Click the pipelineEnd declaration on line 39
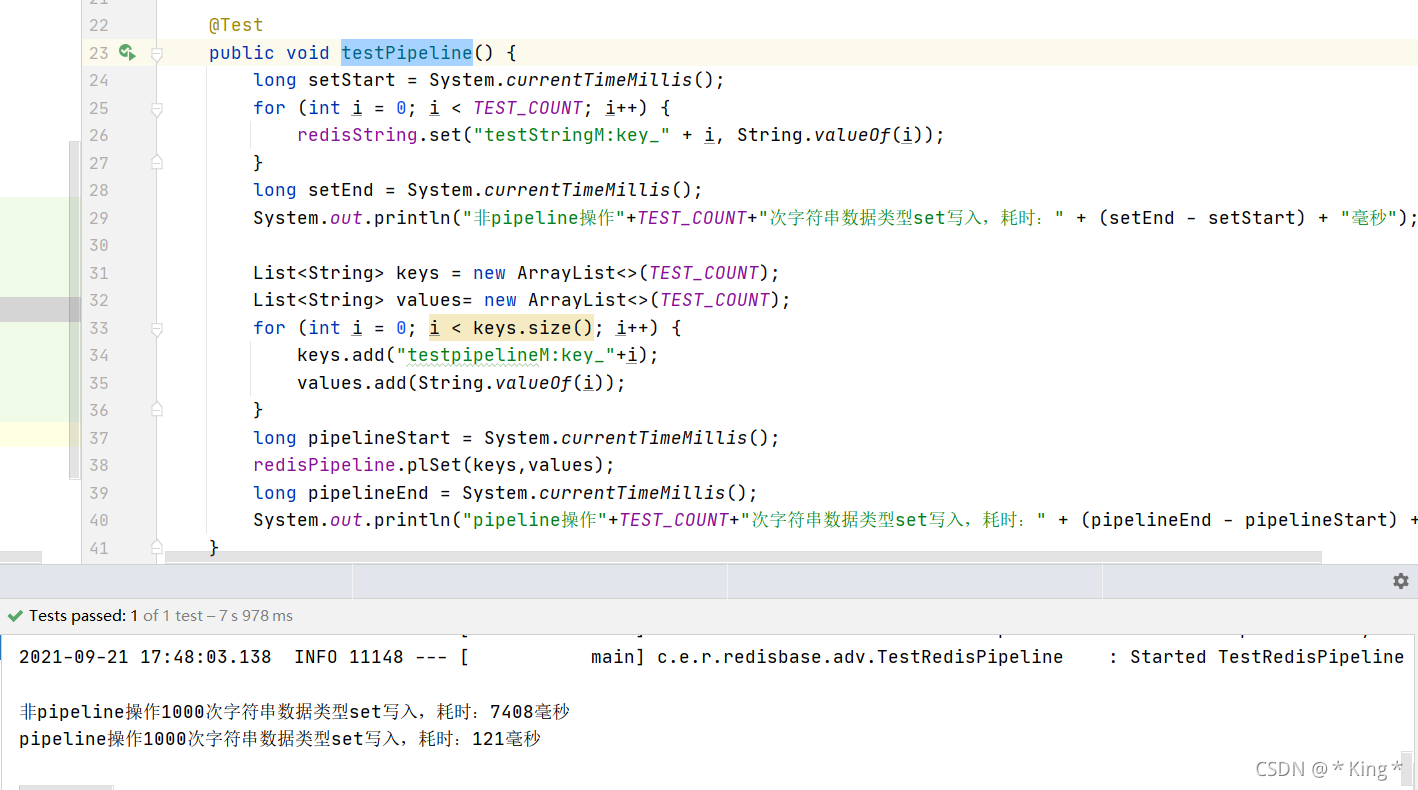The width and height of the screenshot is (1418, 790). point(368,493)
